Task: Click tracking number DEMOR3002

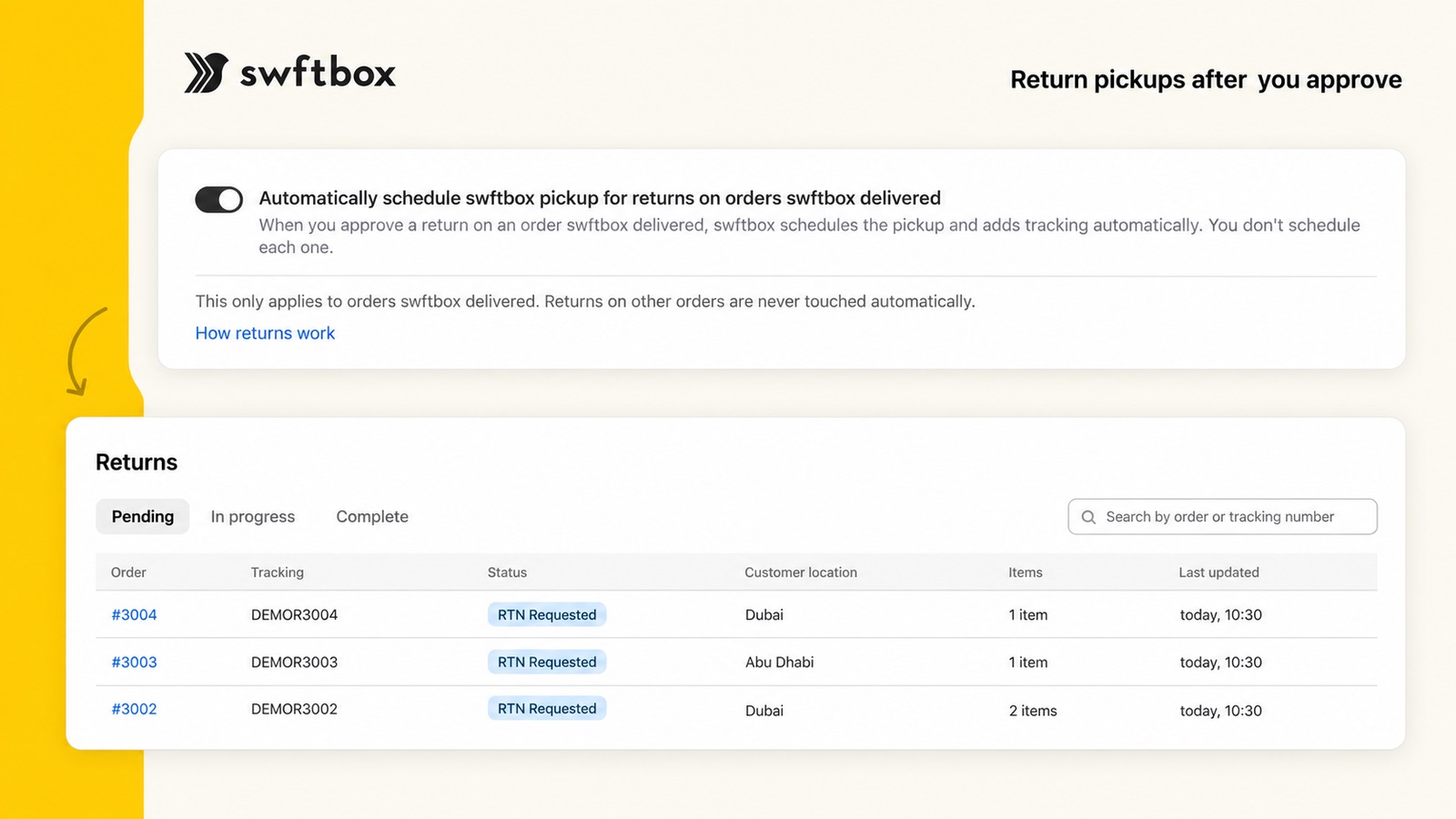Action: 294,709
